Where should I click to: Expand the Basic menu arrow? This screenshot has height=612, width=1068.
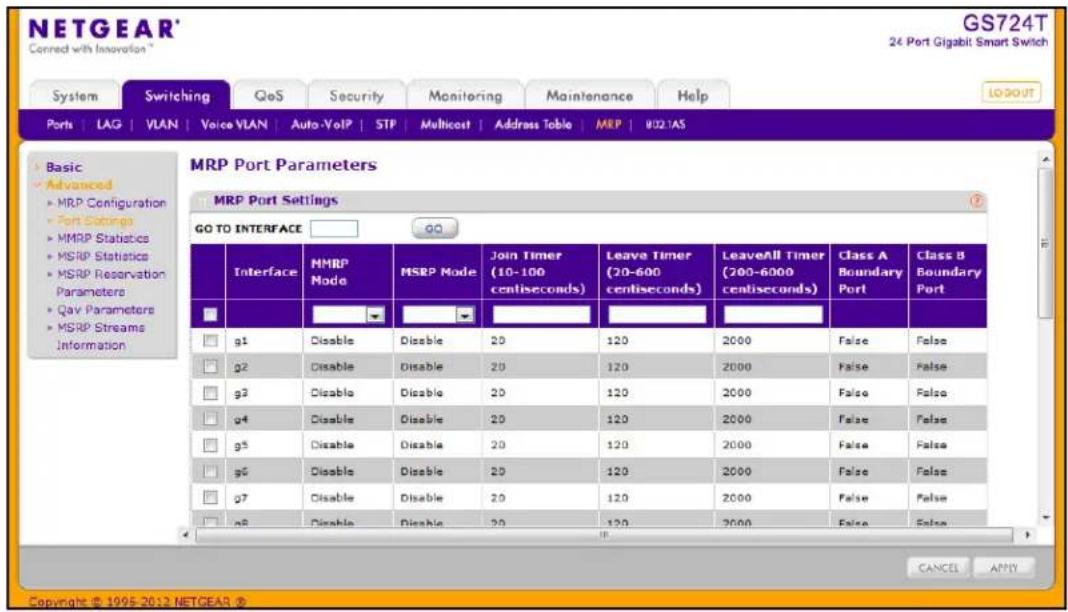(37, 167)
